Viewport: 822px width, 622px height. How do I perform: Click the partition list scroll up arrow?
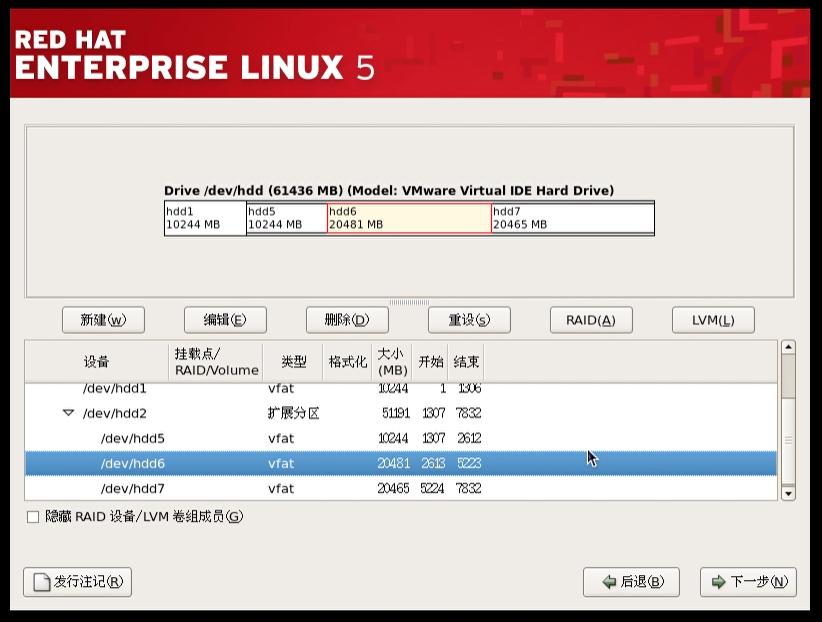click(x=788, y=347)
